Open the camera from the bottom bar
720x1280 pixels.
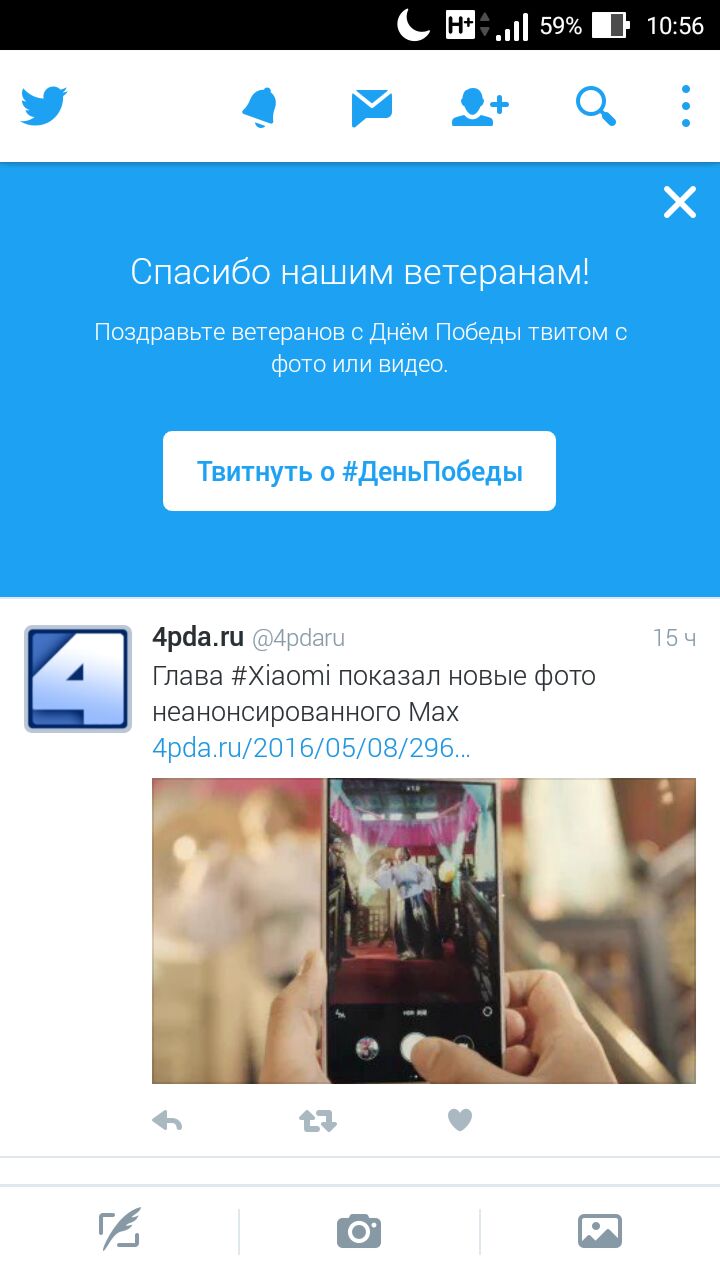(359, 1231)
